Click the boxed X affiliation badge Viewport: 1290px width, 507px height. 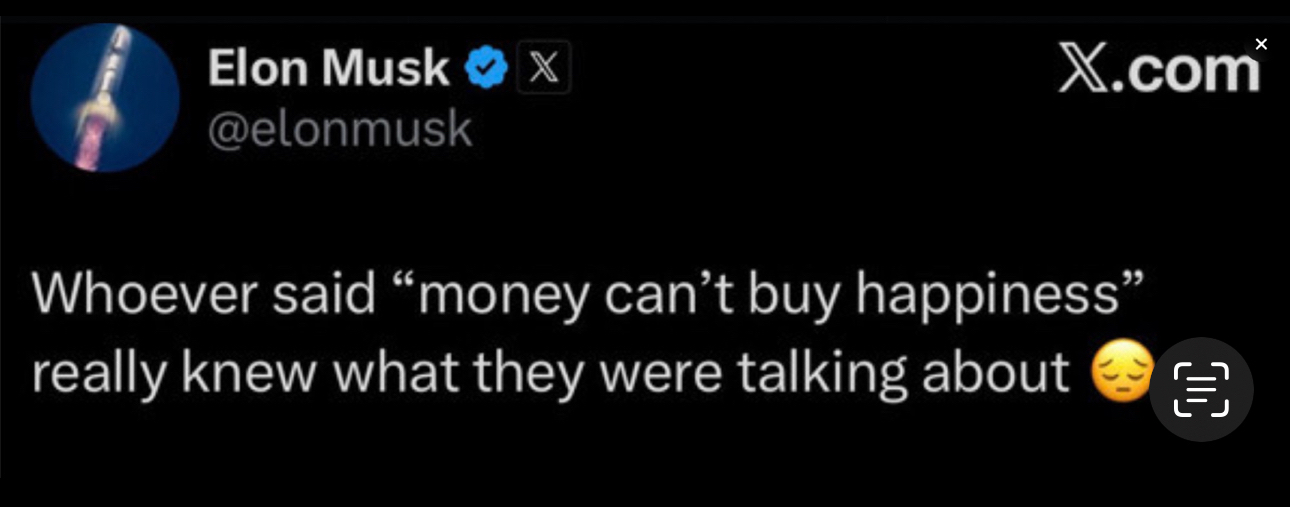543,68
